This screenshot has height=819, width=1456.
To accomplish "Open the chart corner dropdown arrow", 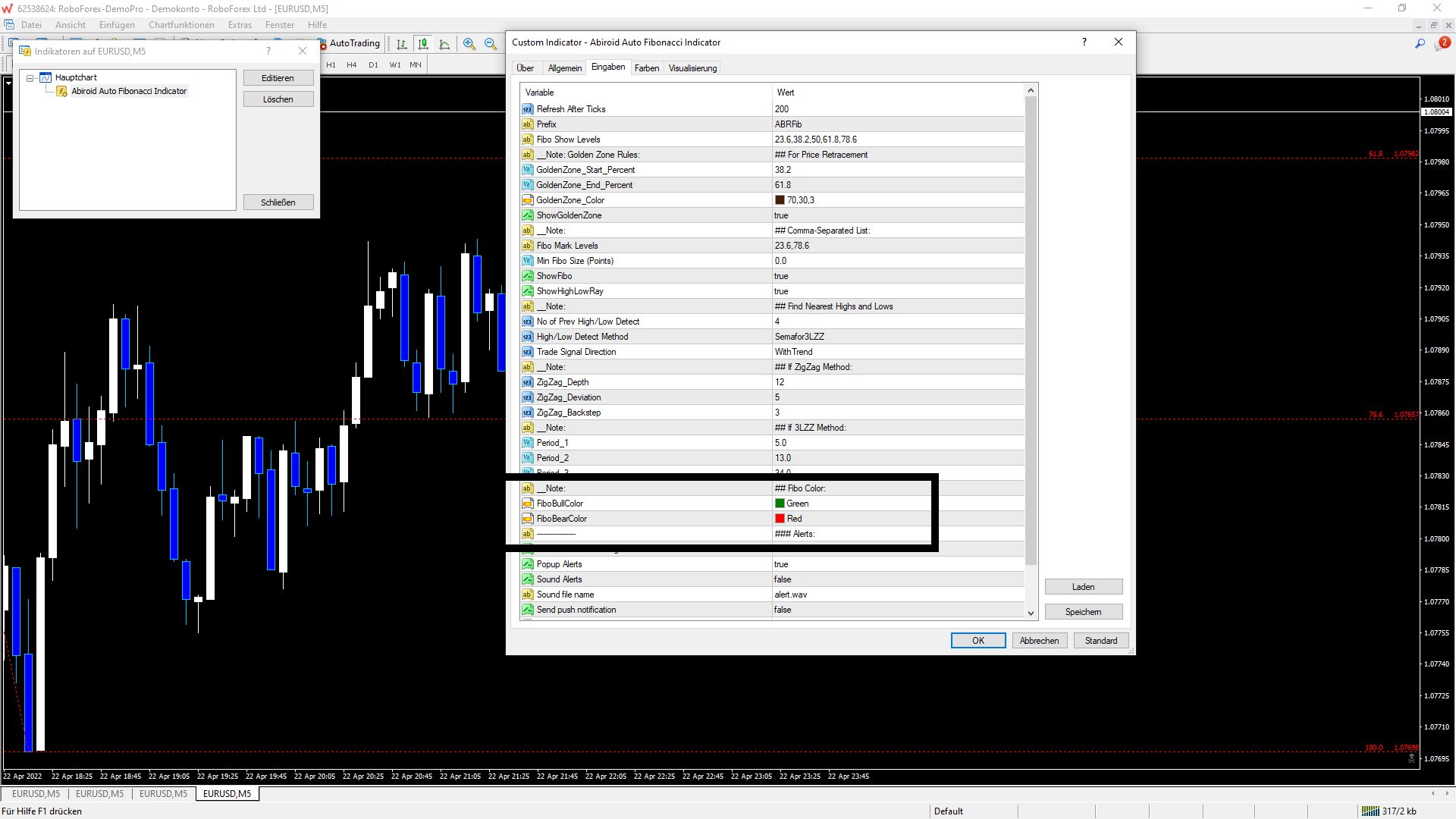I will (x=8, y=83).
